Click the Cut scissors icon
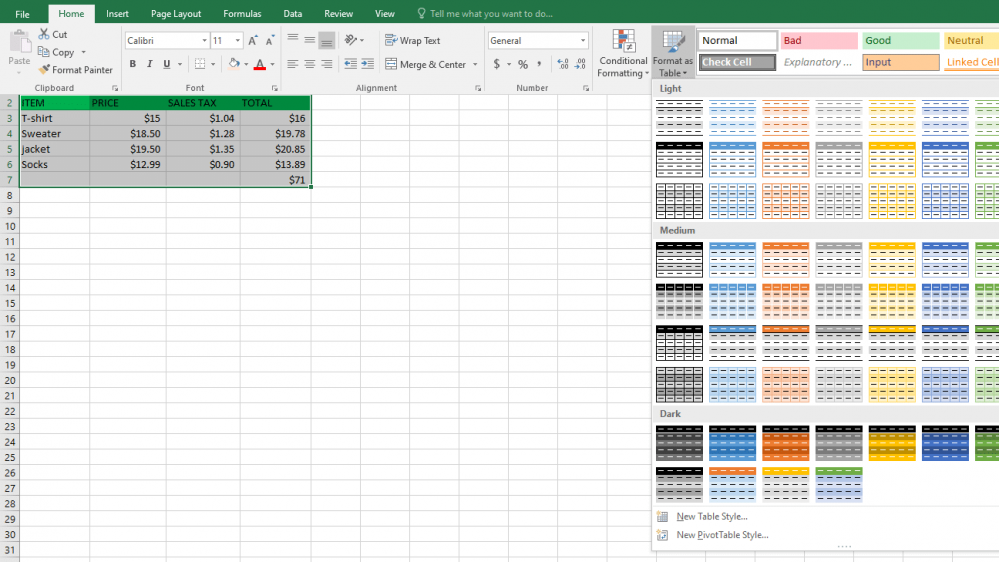 point(44,34)
